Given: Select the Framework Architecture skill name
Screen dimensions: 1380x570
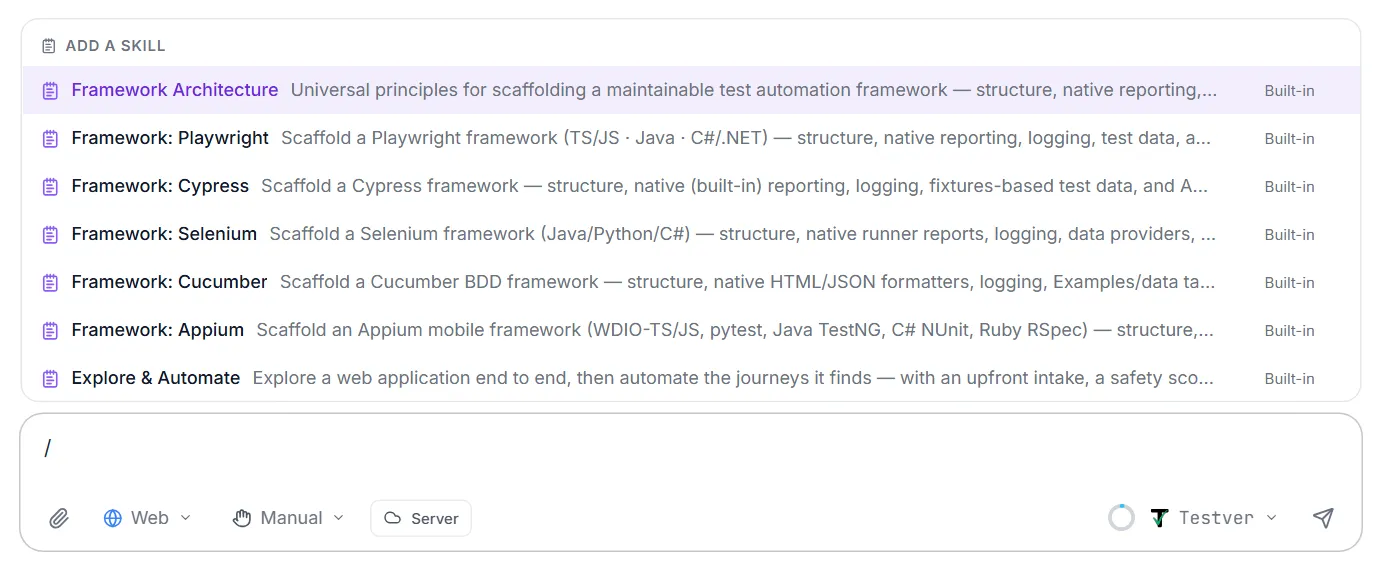Looking at the screenshot, I should tap(175, 90).
